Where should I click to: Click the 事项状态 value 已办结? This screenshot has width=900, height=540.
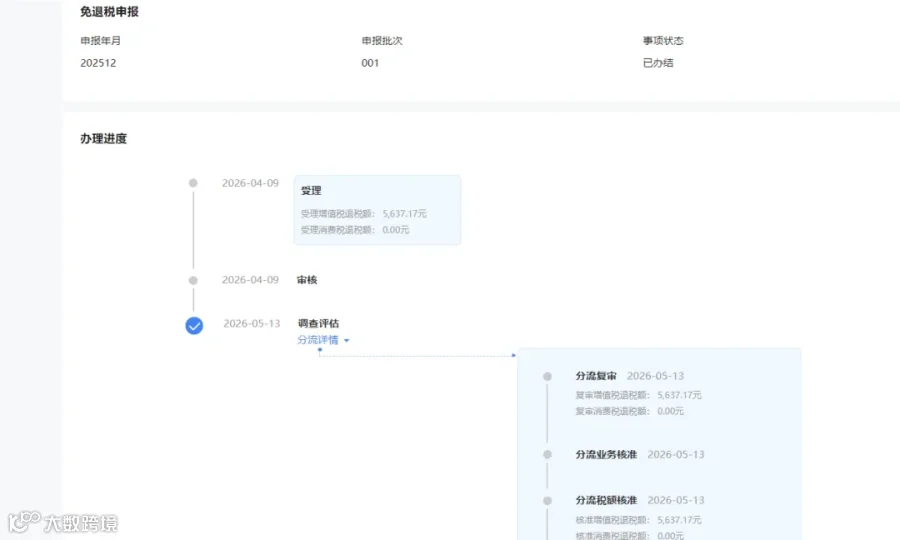point(658,63)
